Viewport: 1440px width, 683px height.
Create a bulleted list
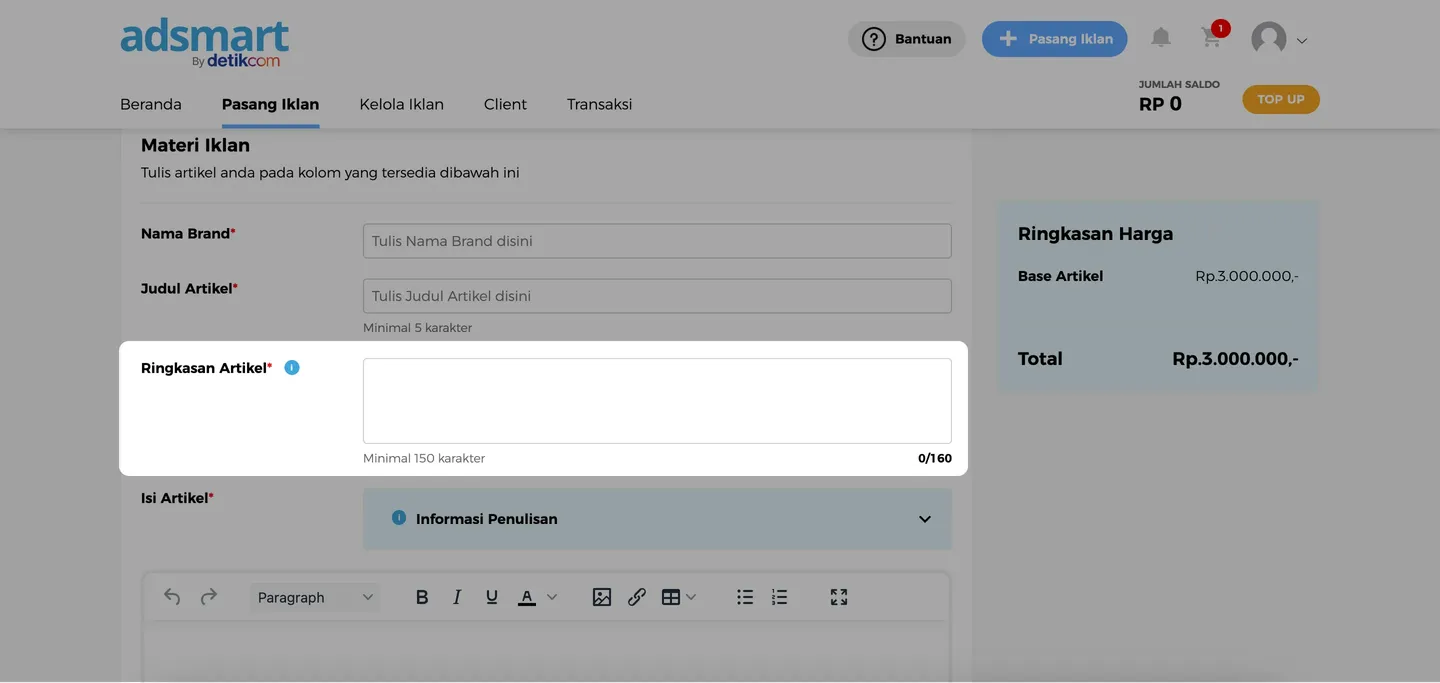[x=745, y=597]
